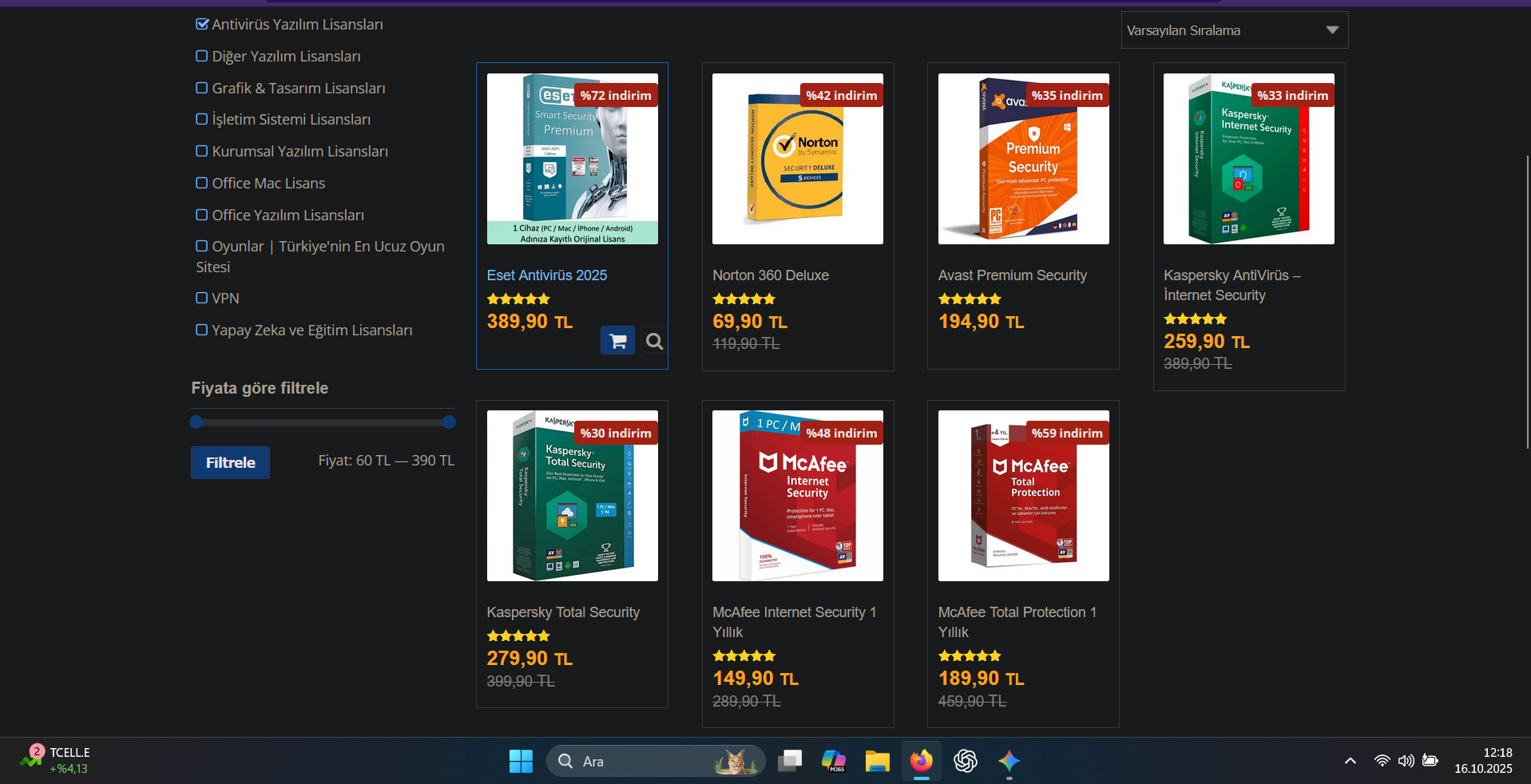Apply price filter with Filtrele button
This screenshot has height=784, width=1531.
[230, 462]
